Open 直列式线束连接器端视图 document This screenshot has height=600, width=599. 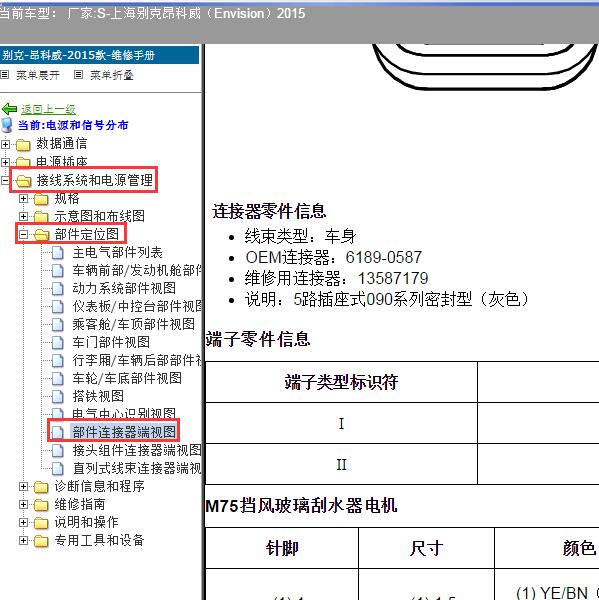137,468
